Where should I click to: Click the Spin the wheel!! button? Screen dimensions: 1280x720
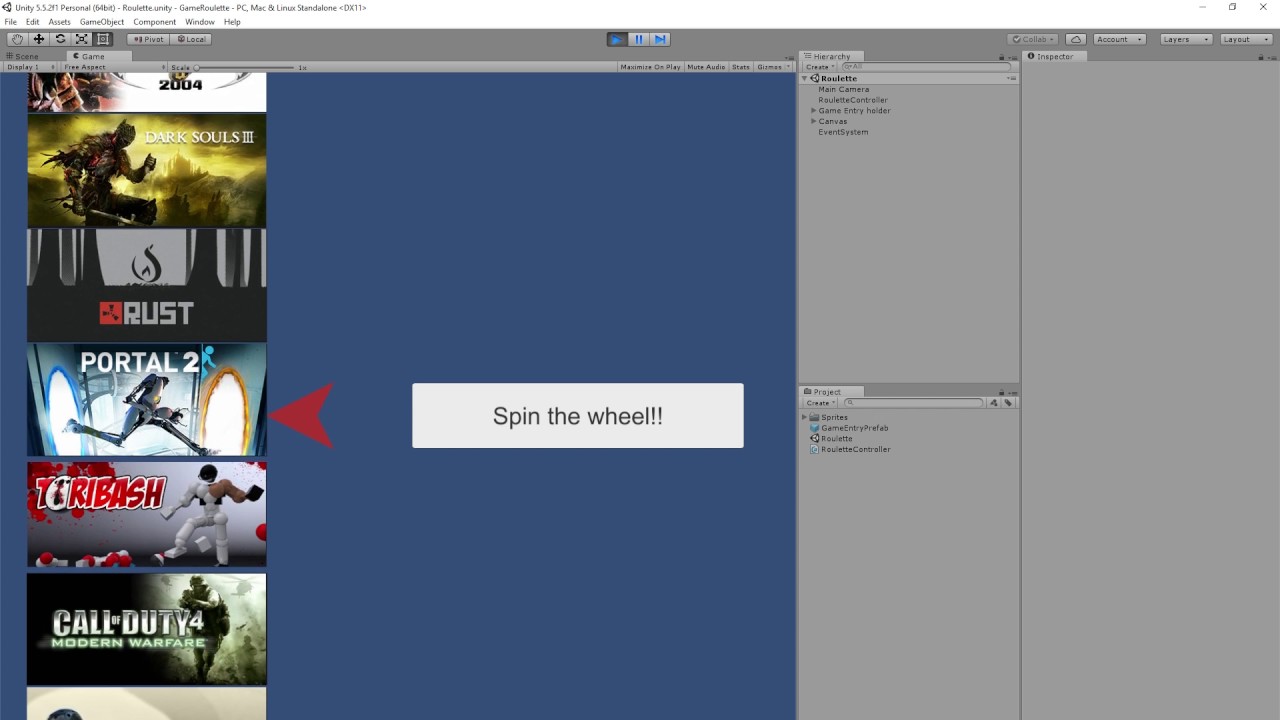pos(578,416)
